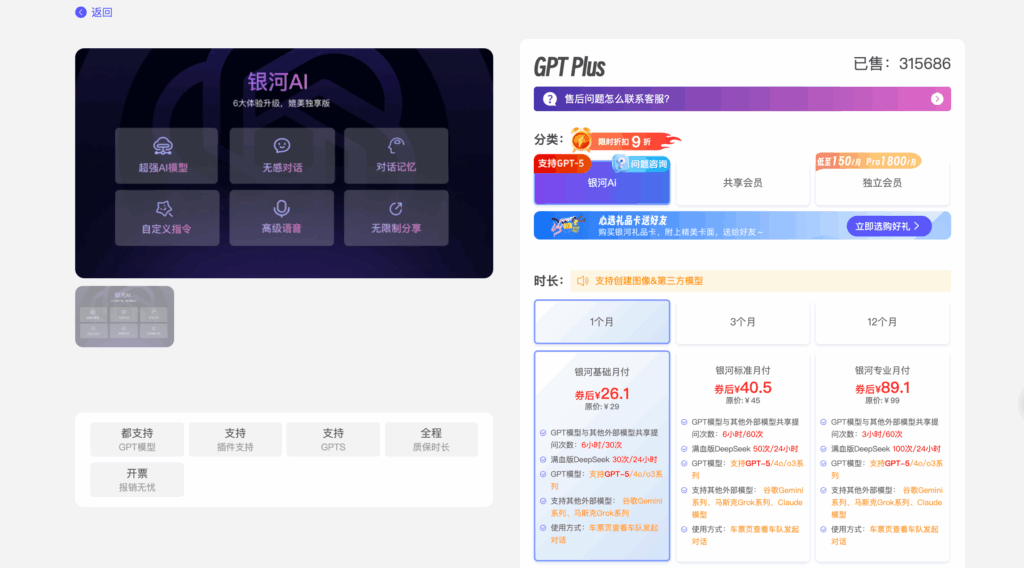Screen dimensions: 1024x568
Task: Choose the 银河标准月付 plan card
Action: [742, 450]
